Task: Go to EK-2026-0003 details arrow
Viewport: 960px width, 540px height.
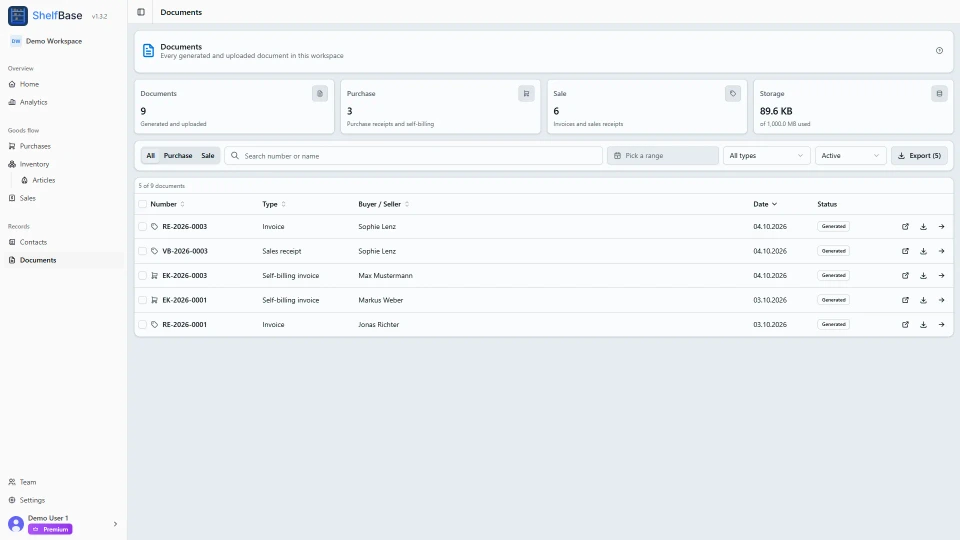Action: [x=941, y=276]
